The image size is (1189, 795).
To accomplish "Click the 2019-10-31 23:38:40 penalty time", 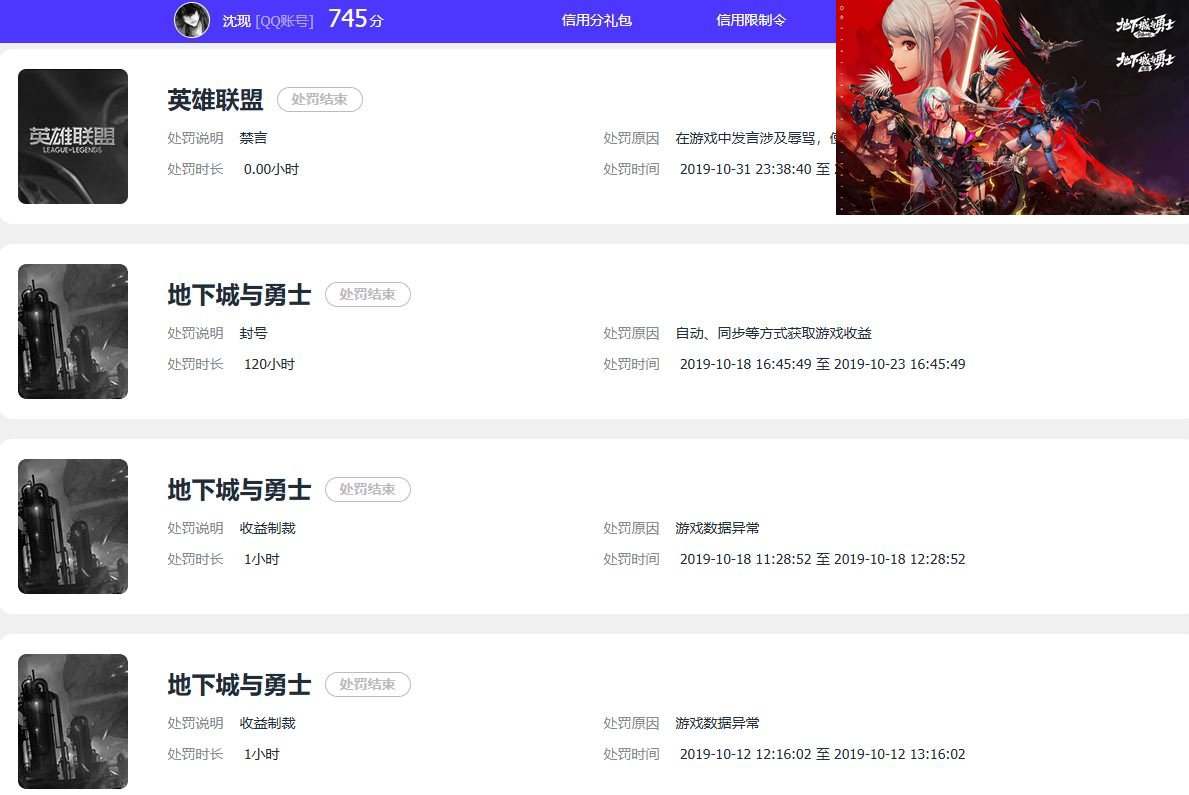I will click(745, 169).
